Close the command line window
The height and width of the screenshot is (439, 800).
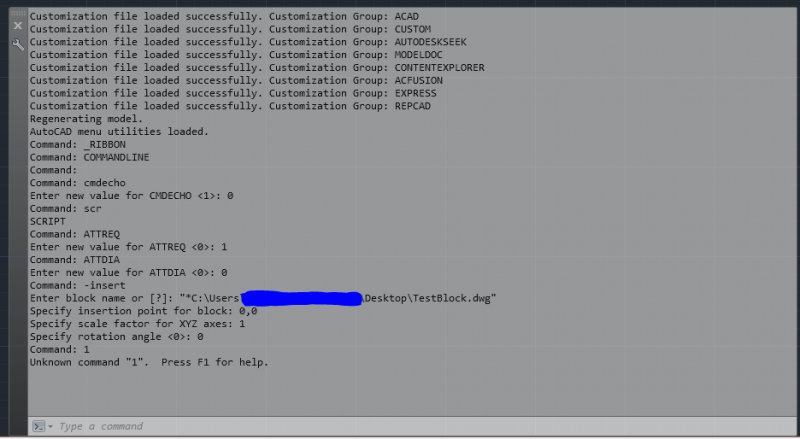[18, 26]
